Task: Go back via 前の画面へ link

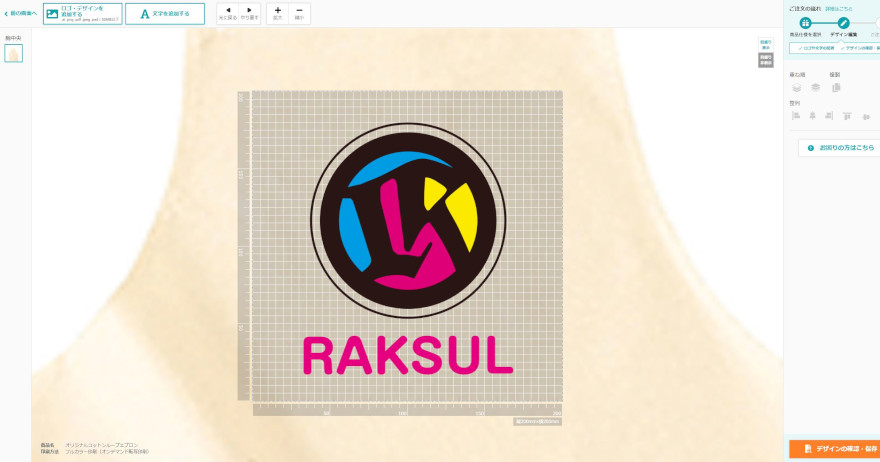Action: click(20, 13)
